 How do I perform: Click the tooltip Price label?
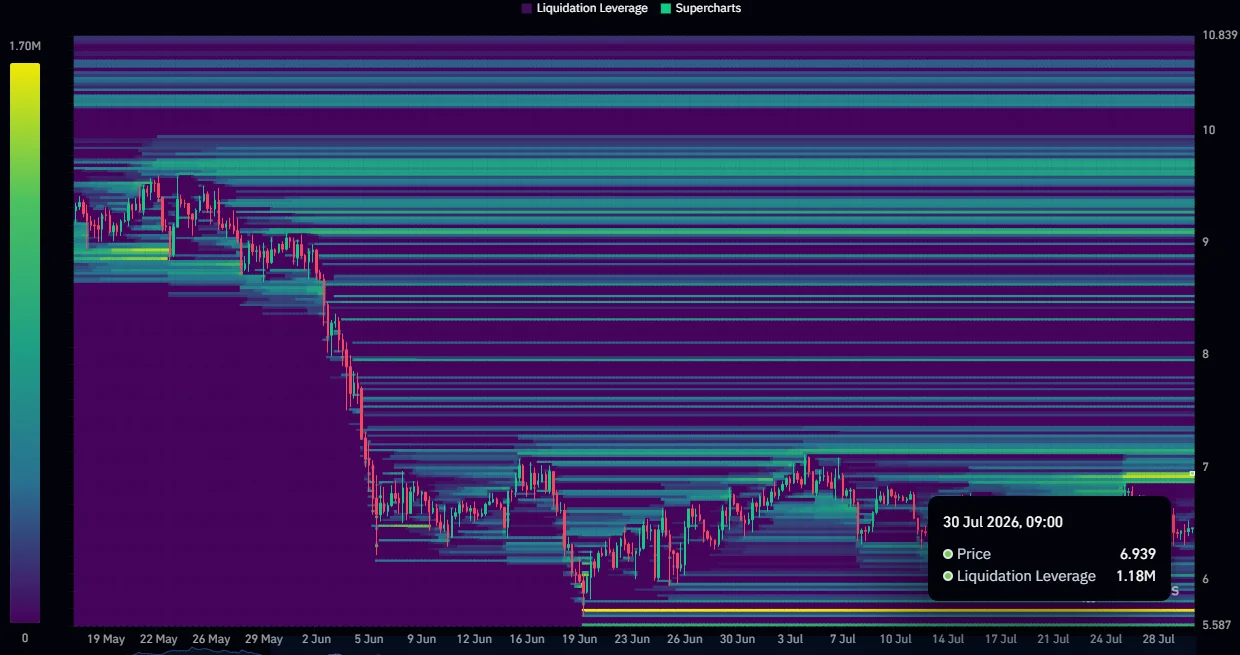pos(973,554)
